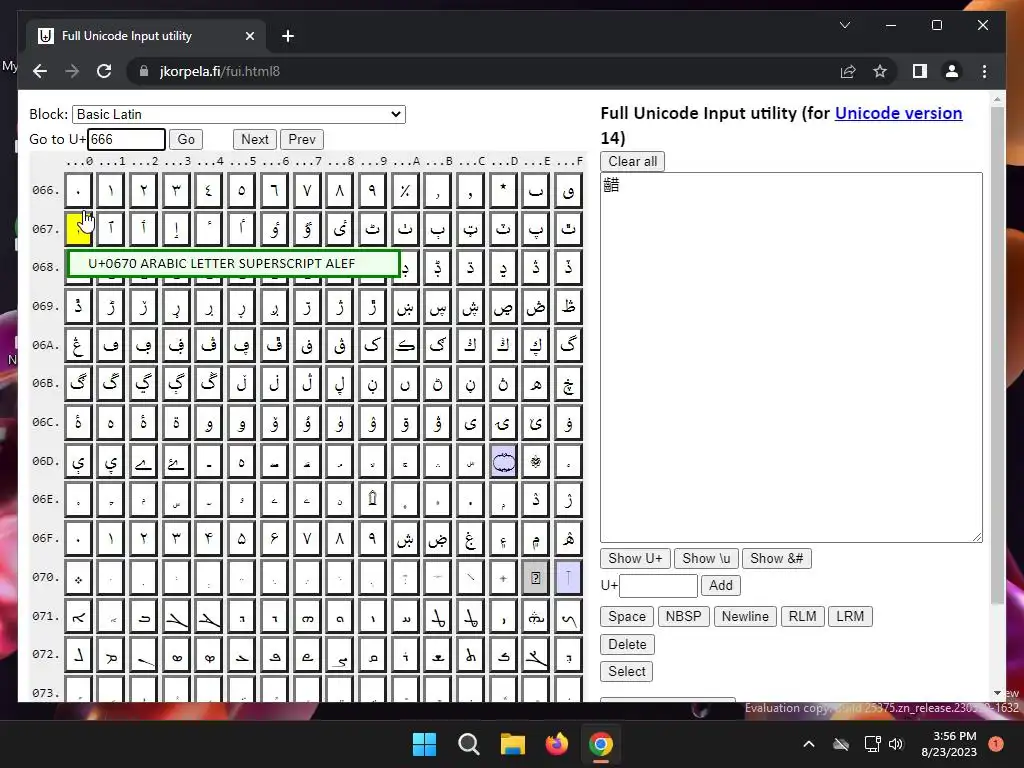Click the NBSP button
The height and width of the screenshot is (768, 1024).
[x=683, y=616]
